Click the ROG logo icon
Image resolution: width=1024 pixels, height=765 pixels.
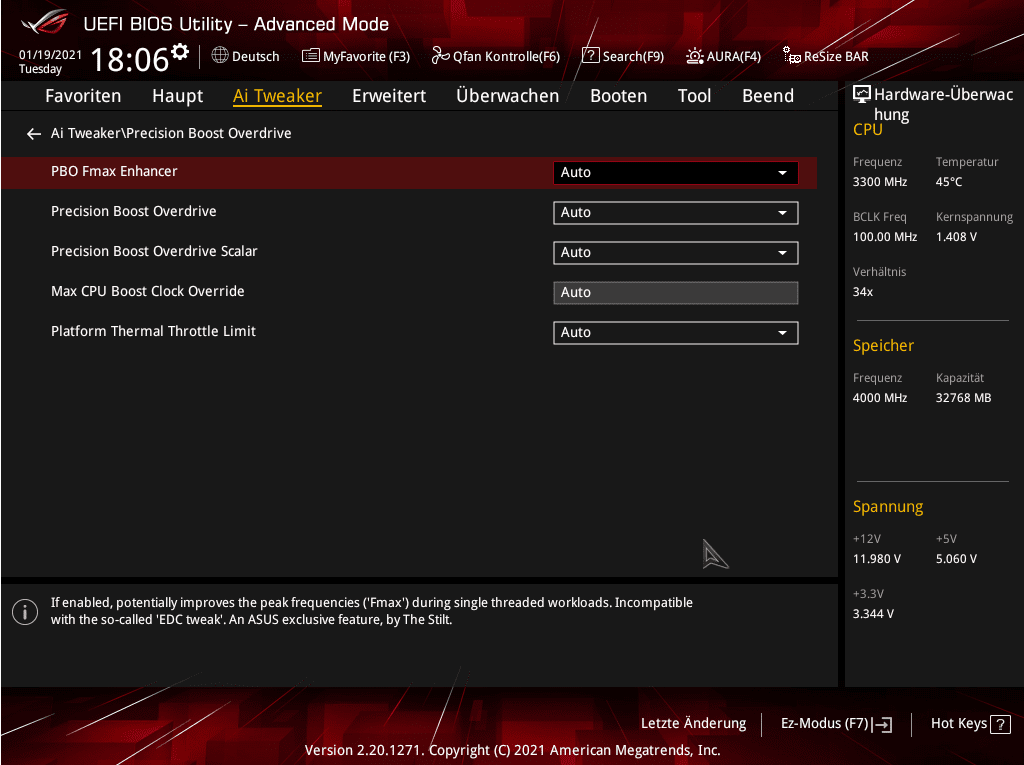coord(44,24)
